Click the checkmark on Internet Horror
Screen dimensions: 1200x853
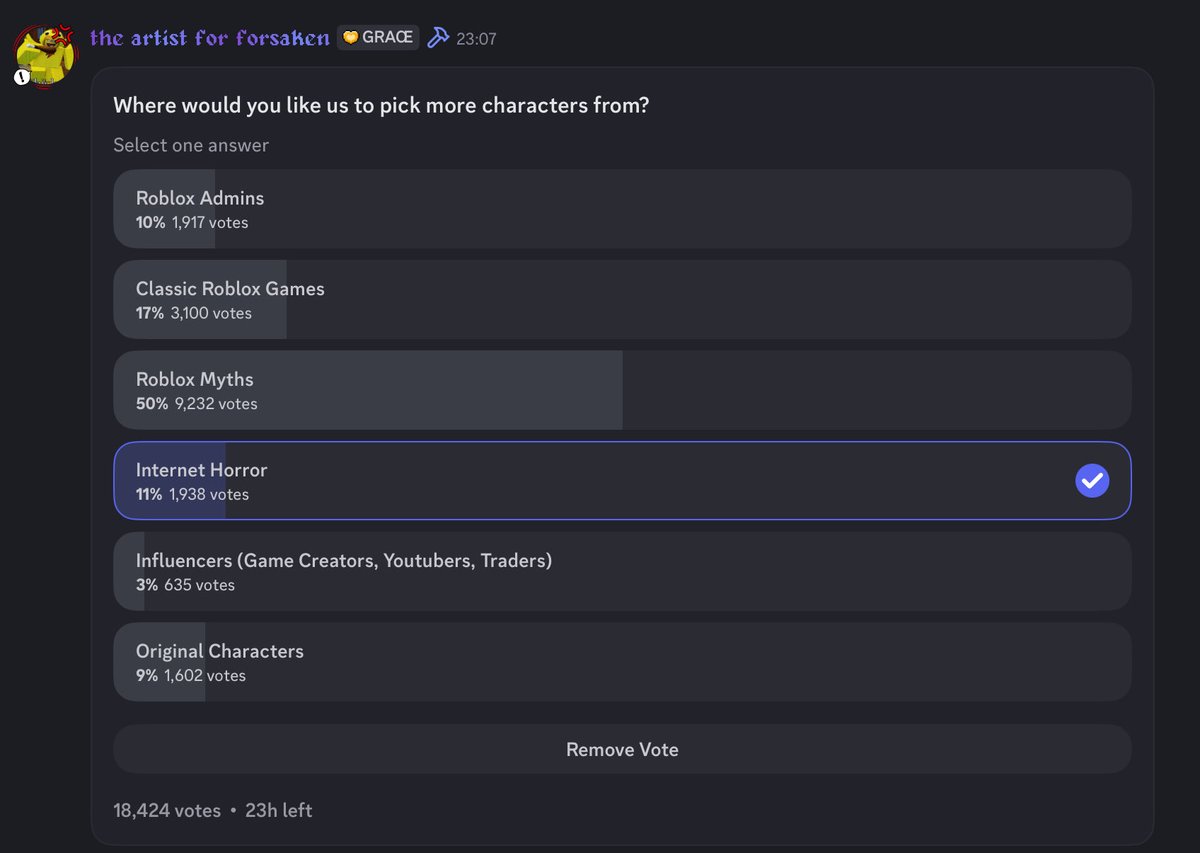(1092, 481)
